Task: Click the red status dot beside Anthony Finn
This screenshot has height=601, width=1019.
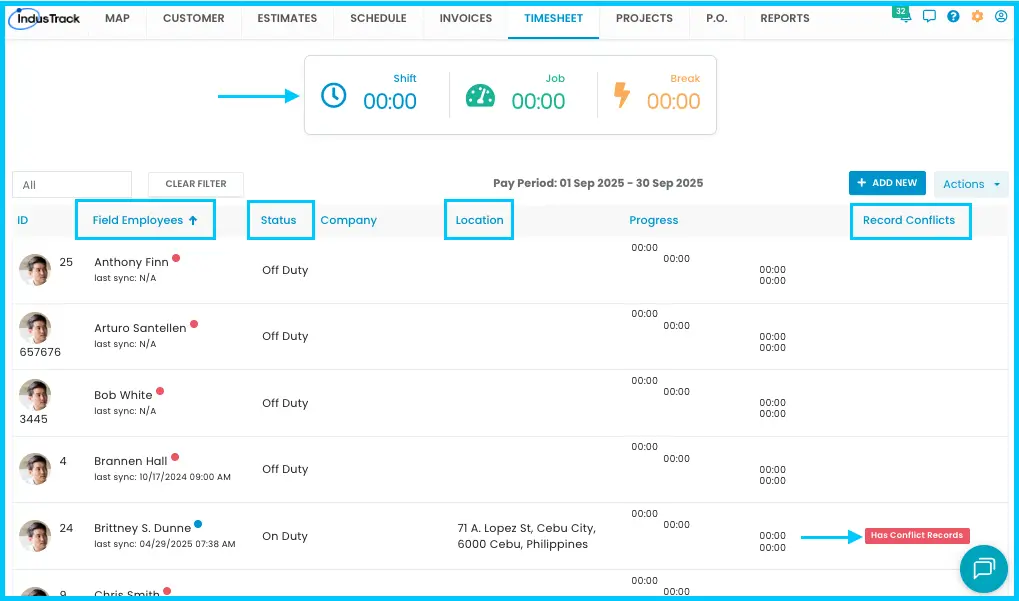Action: pos(176,258)
